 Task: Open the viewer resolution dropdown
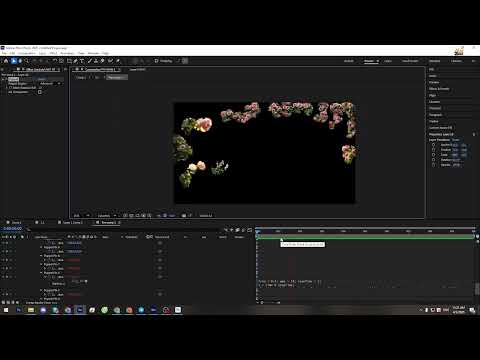pos(107,216)
